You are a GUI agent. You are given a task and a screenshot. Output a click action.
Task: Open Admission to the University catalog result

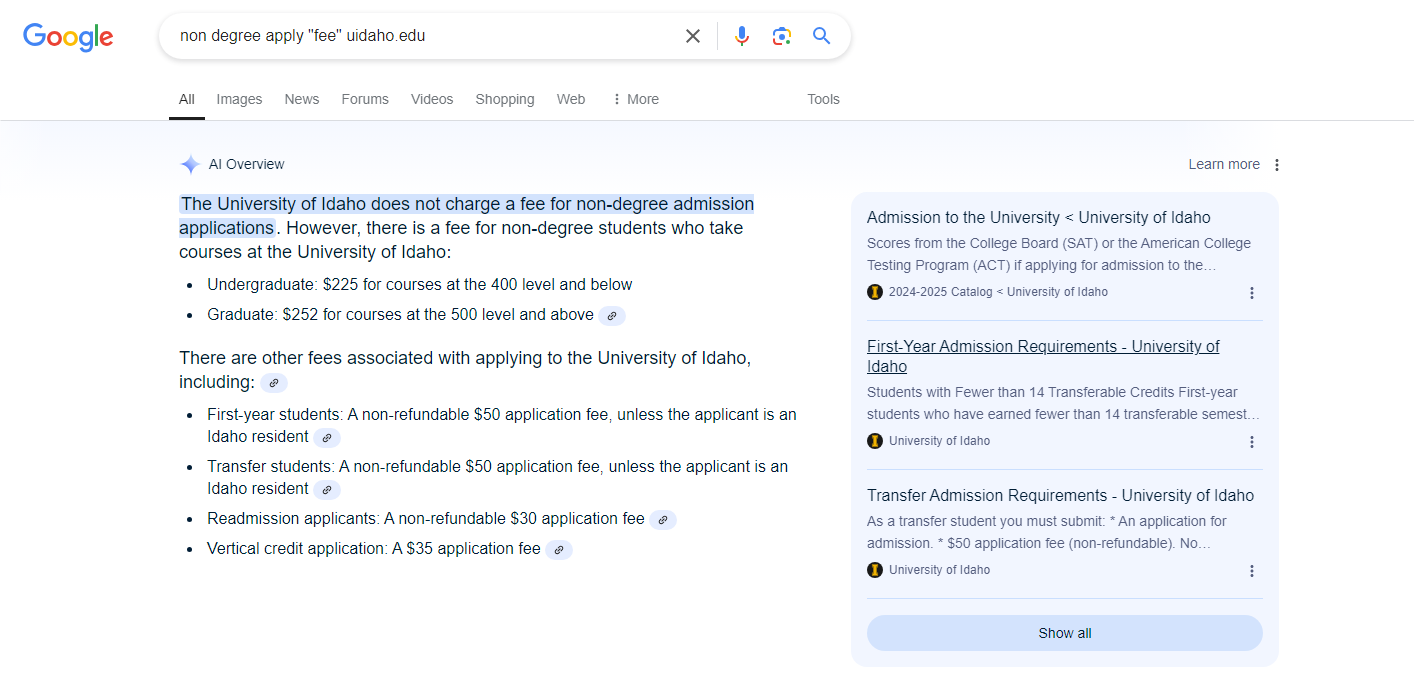pyautogui.click(x=1039, y=218)
